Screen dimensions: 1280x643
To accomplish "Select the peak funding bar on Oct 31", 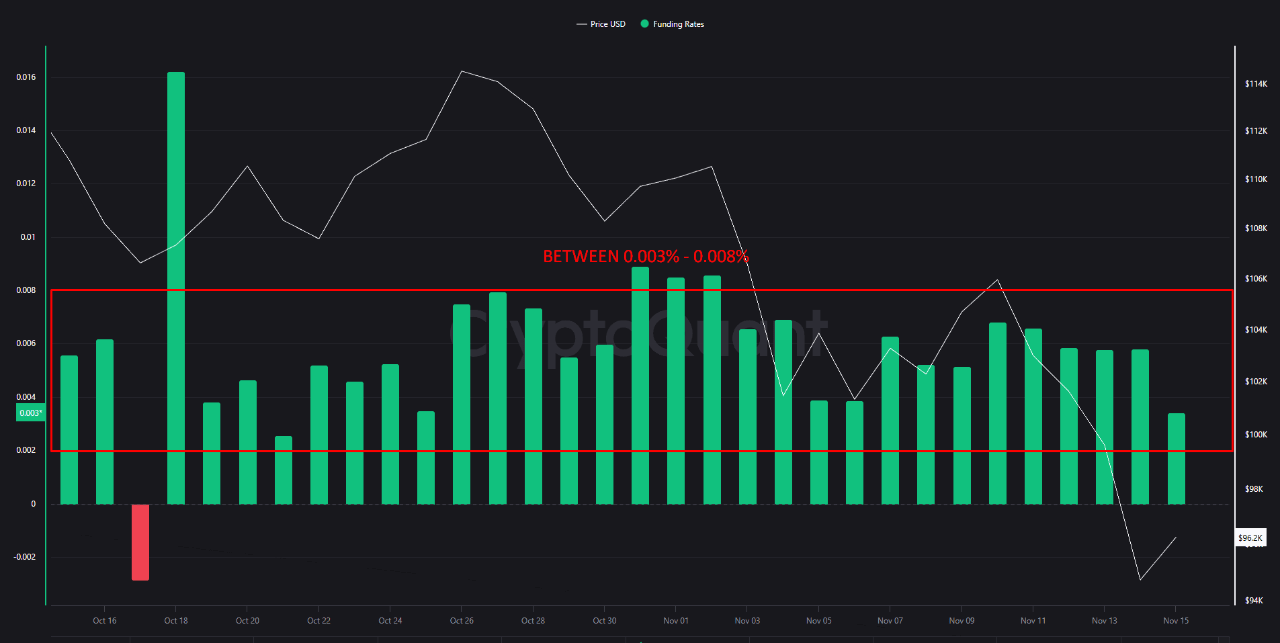I will click(639, 380).
